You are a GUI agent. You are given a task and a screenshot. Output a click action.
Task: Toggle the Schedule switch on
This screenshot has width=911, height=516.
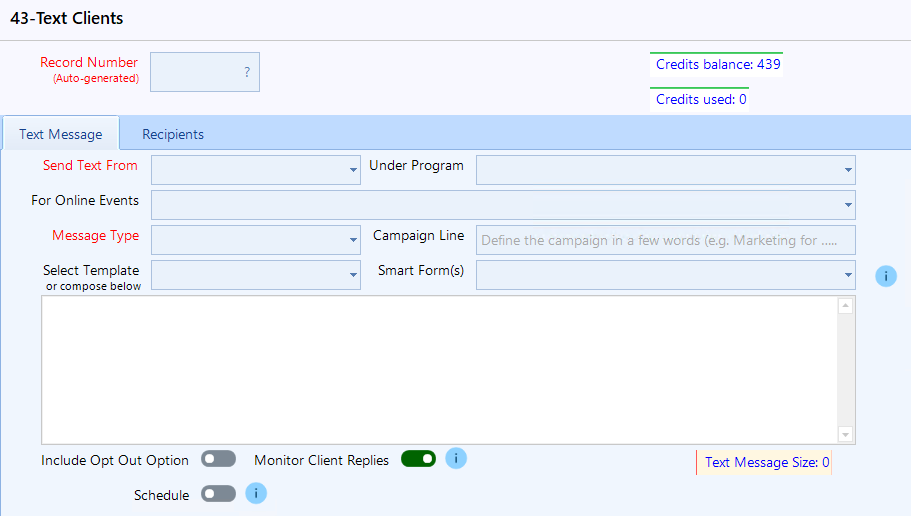click(218, 494)
